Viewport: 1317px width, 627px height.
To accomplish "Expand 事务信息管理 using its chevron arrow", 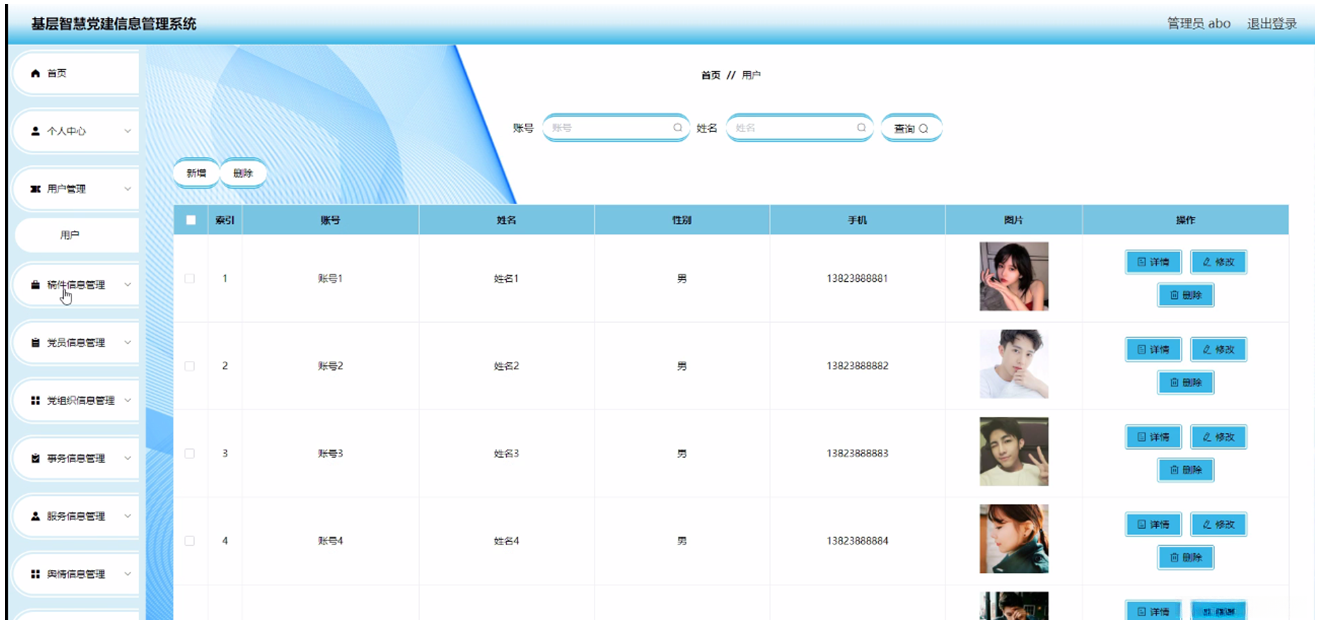I will click(127, 459).
